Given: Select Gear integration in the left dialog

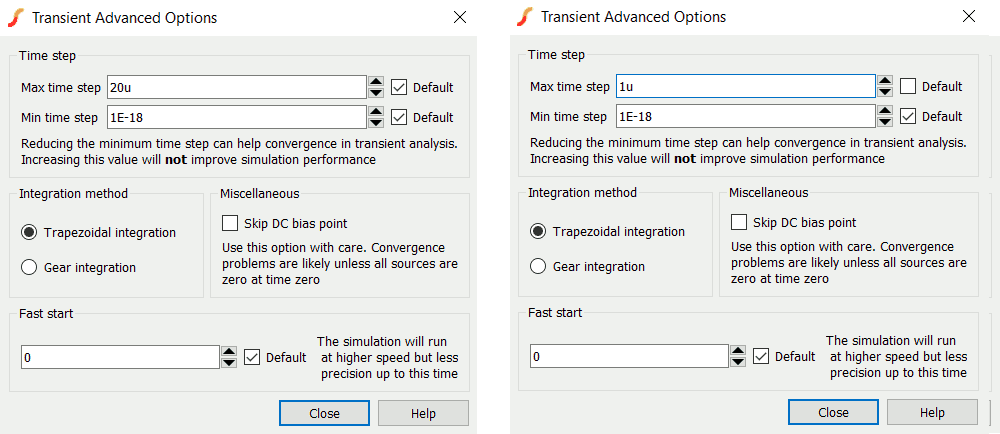Looking at the screenshot, I should pyautogui.click(x=29, y=267).
